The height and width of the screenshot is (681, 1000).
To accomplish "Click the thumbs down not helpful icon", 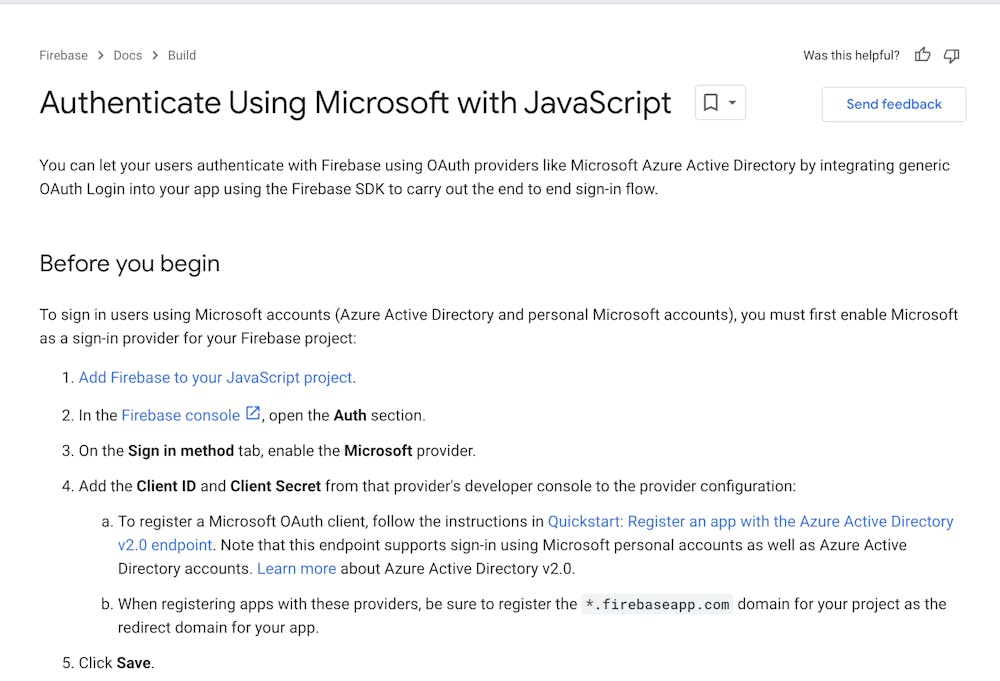I will coord(952,56).
